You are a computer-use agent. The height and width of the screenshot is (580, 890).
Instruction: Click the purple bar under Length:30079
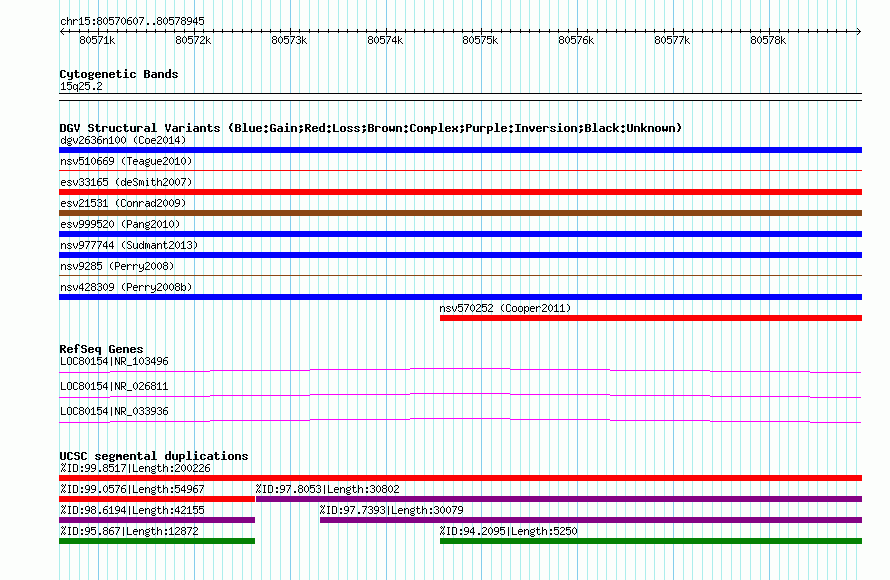click(591, 520)
